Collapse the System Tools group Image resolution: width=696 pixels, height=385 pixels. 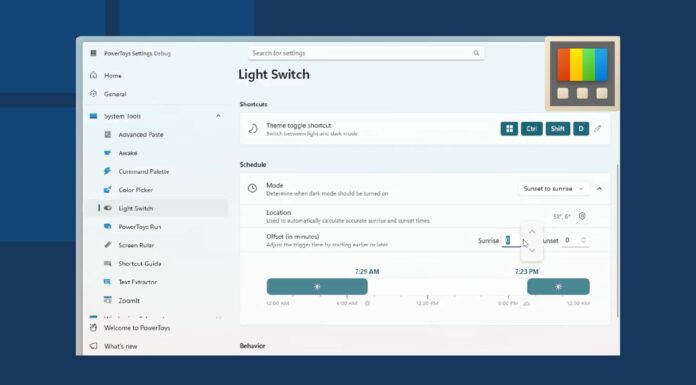tap(218, 116)
